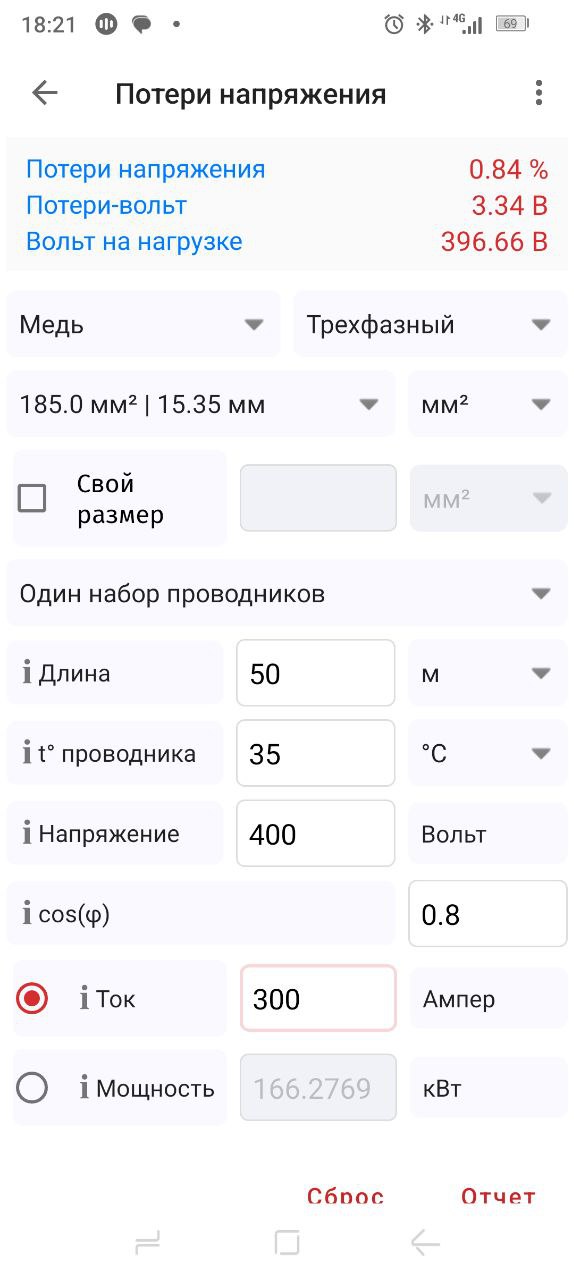Tap the info icon beside Мощность

coord(85,1088)
